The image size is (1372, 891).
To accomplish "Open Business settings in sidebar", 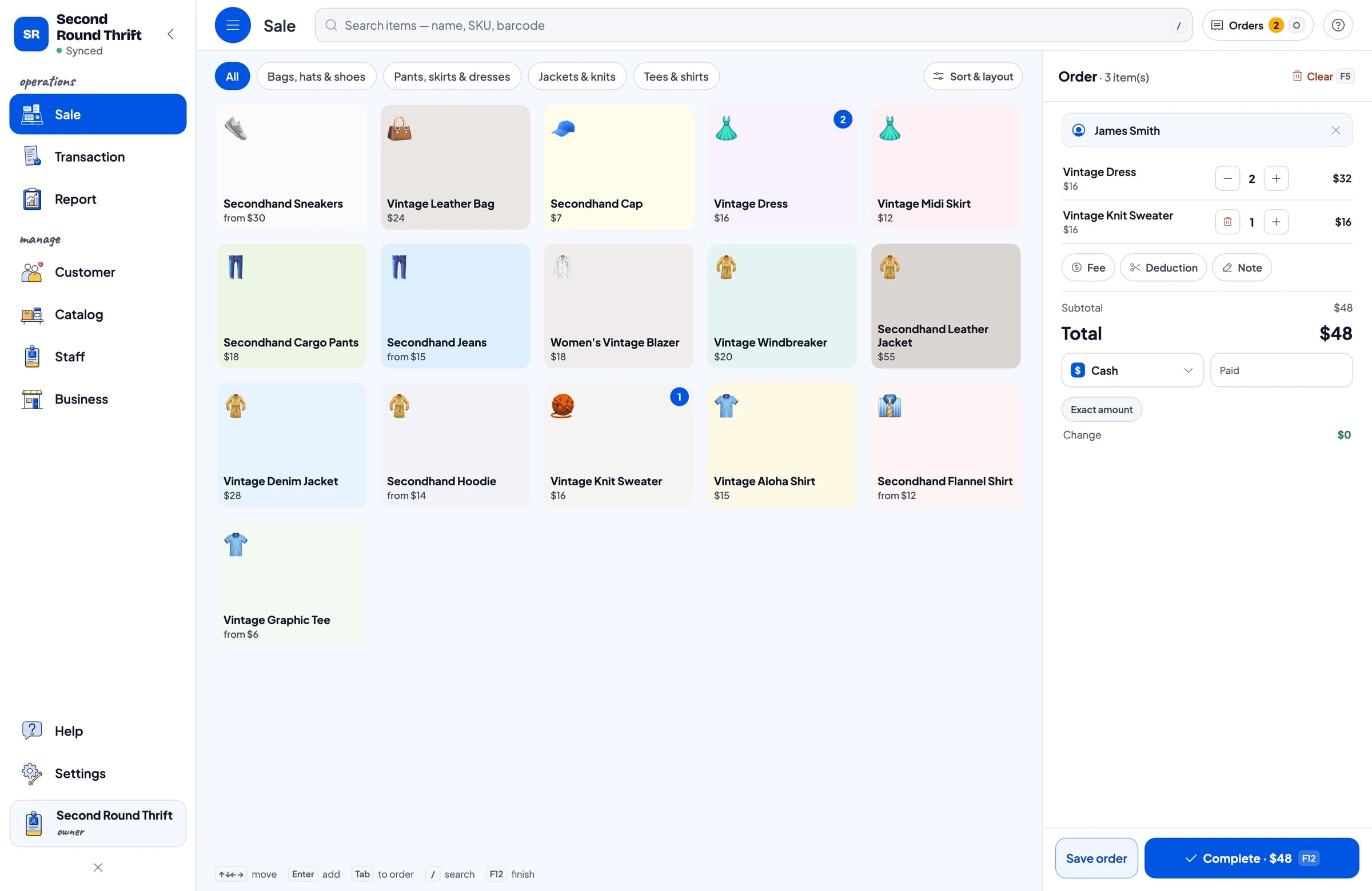I will pyautogui.click(x=98, y=399).
